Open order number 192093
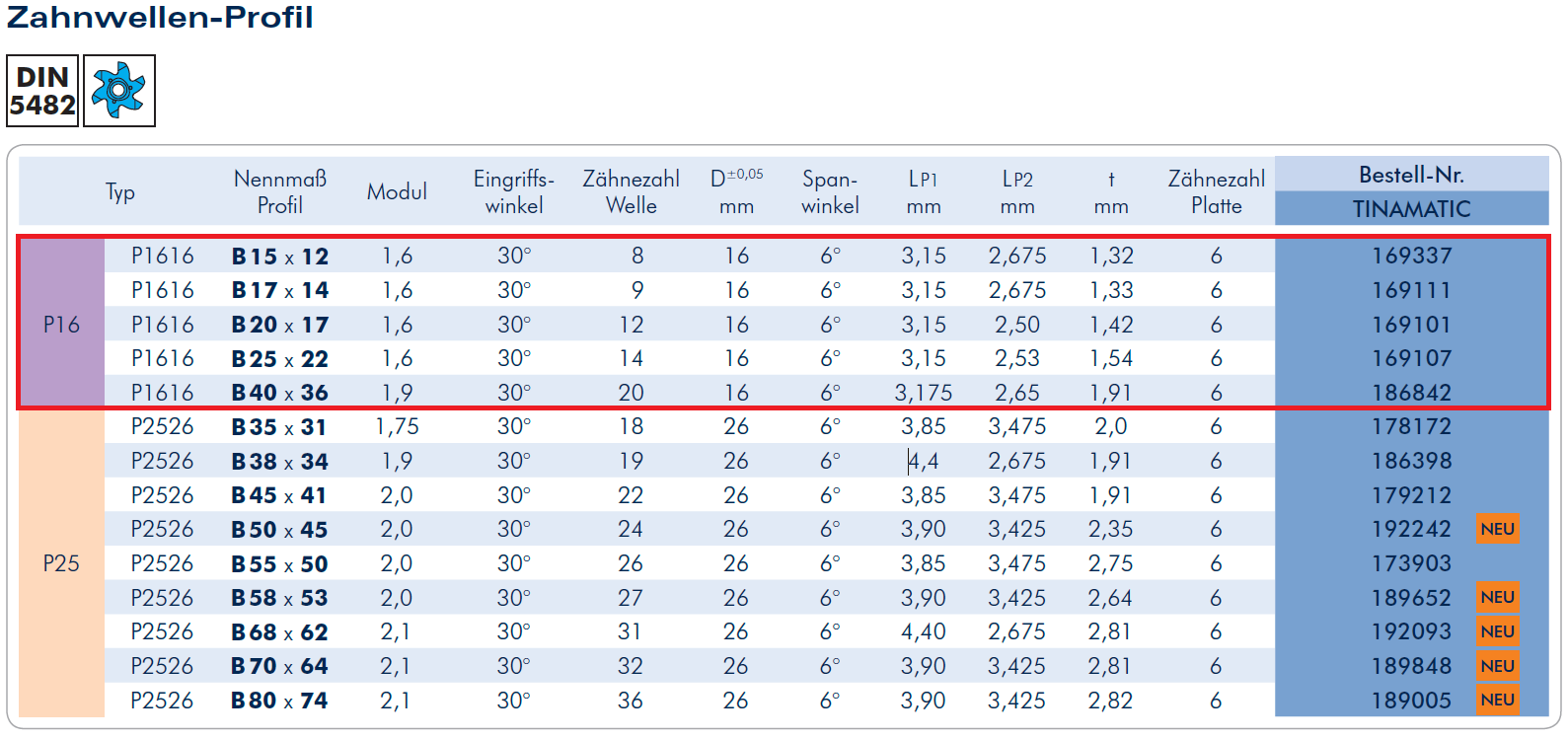 1411,631
